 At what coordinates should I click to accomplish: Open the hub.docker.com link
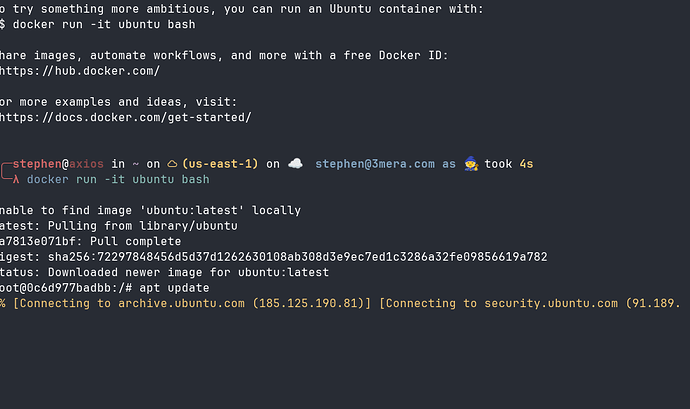click(x=80, y=71)
